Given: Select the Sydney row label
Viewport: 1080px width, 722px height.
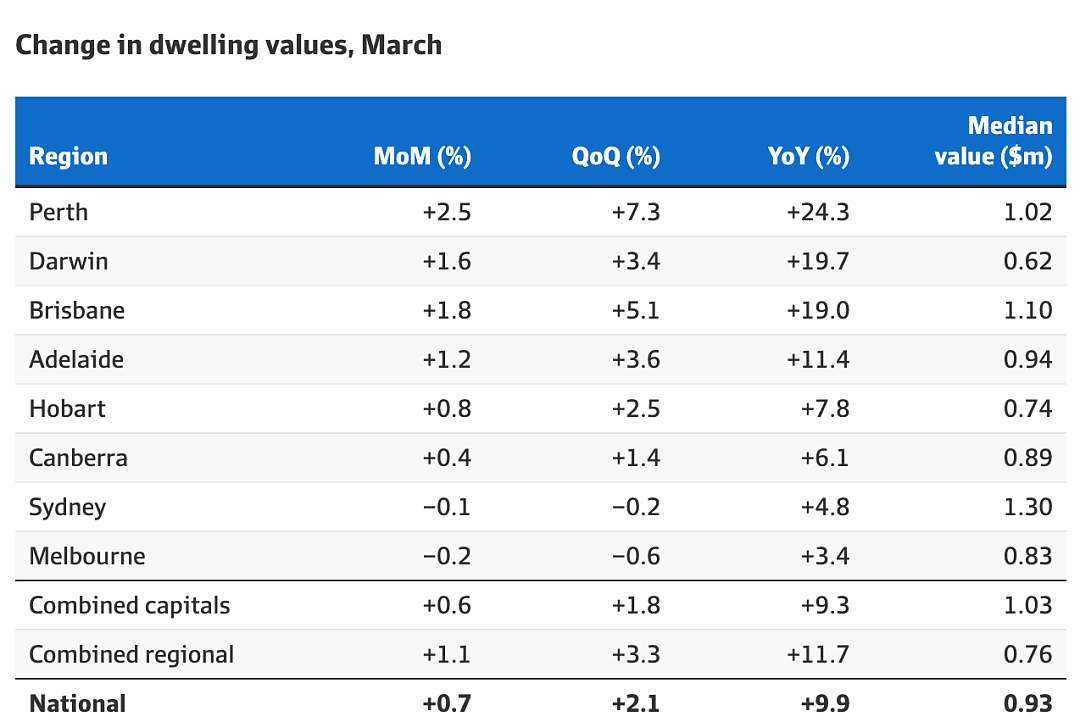Looking at the screenshot, I should (x=68, y=508).
